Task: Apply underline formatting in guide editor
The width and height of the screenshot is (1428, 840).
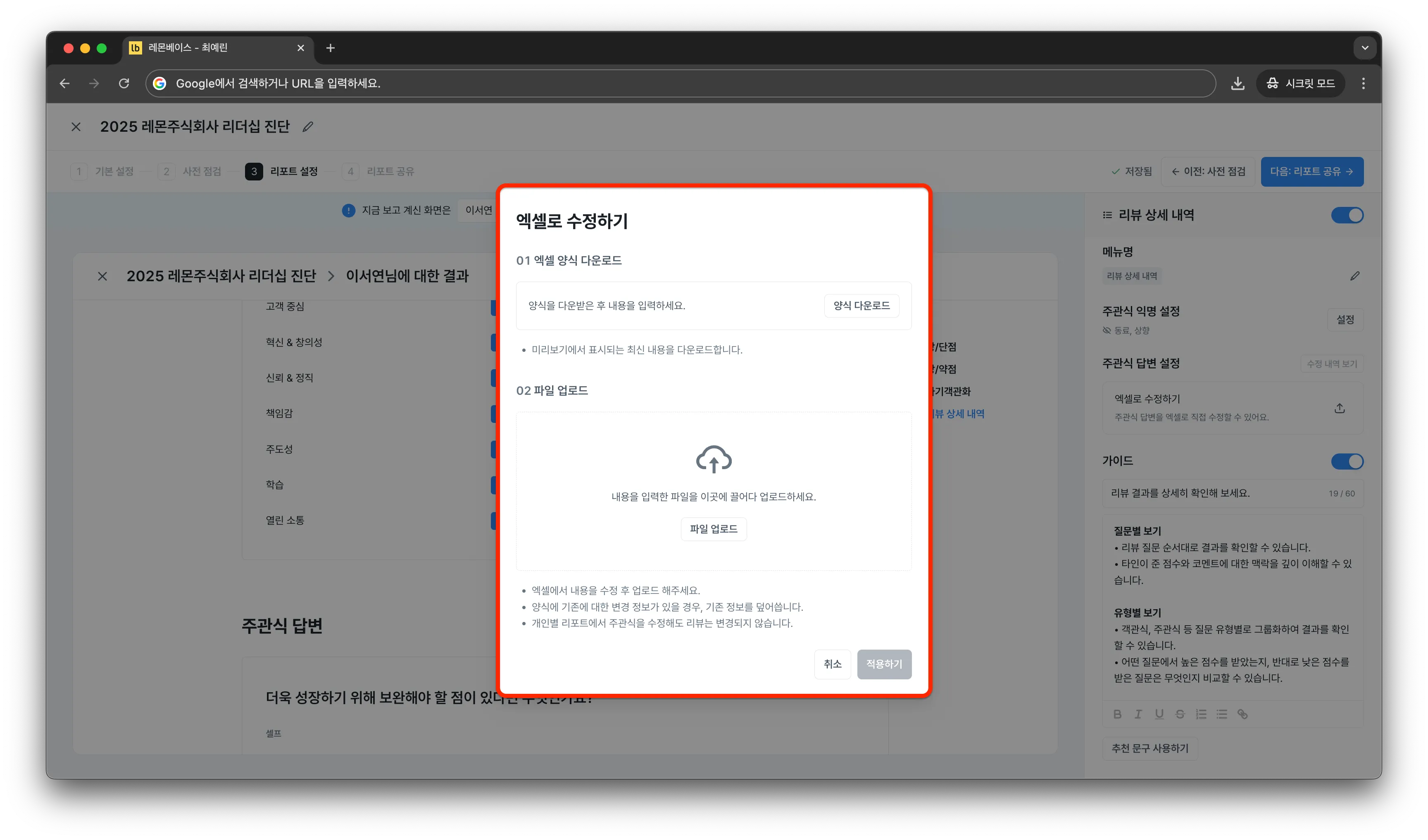Action: point(1159,714)
